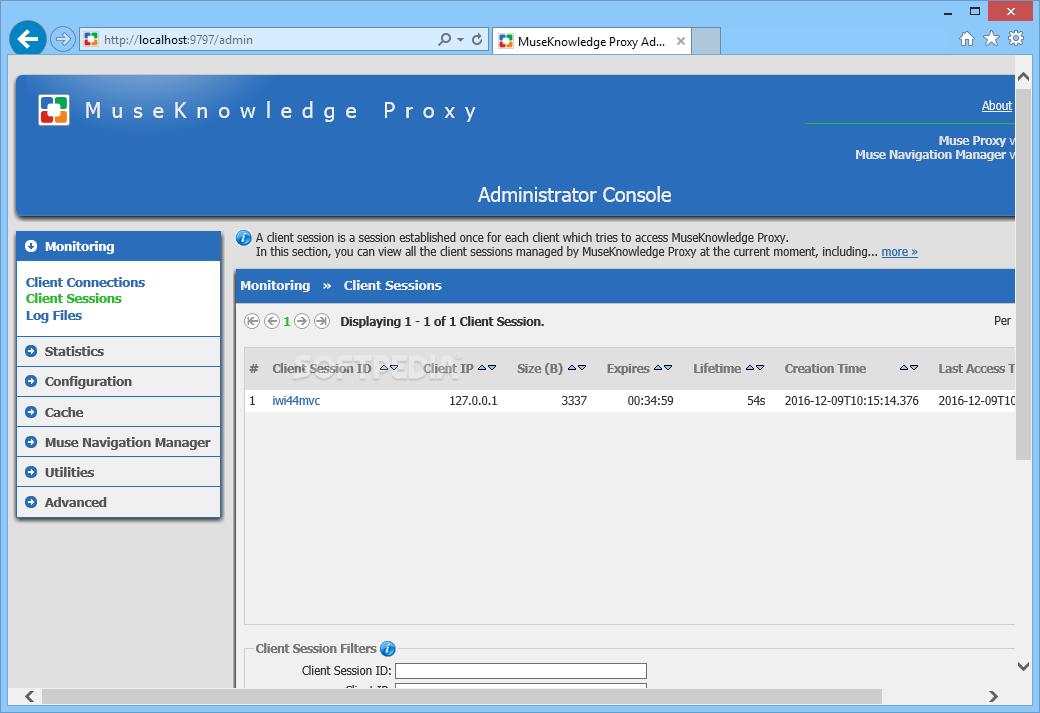
Task: Maximize the browser window
Action: 974,11
